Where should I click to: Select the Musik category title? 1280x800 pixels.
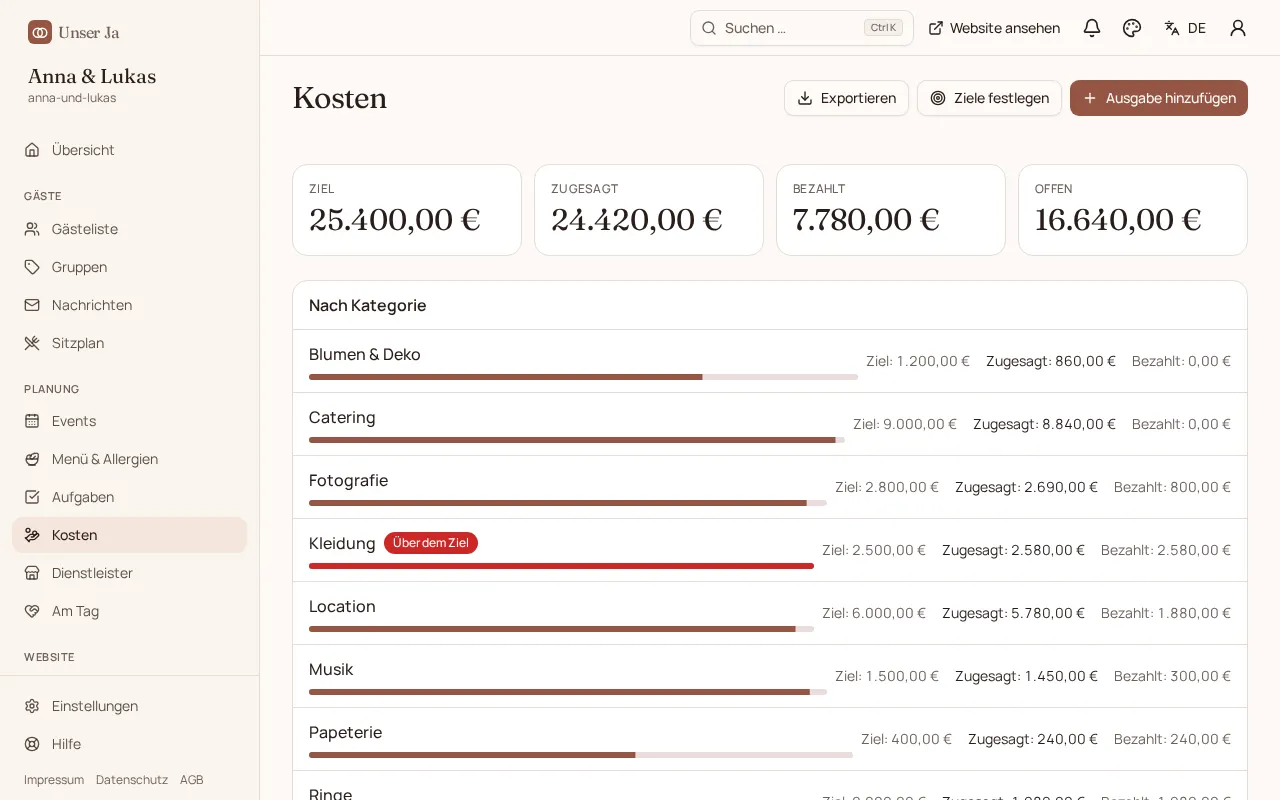[x=331, y=669]
